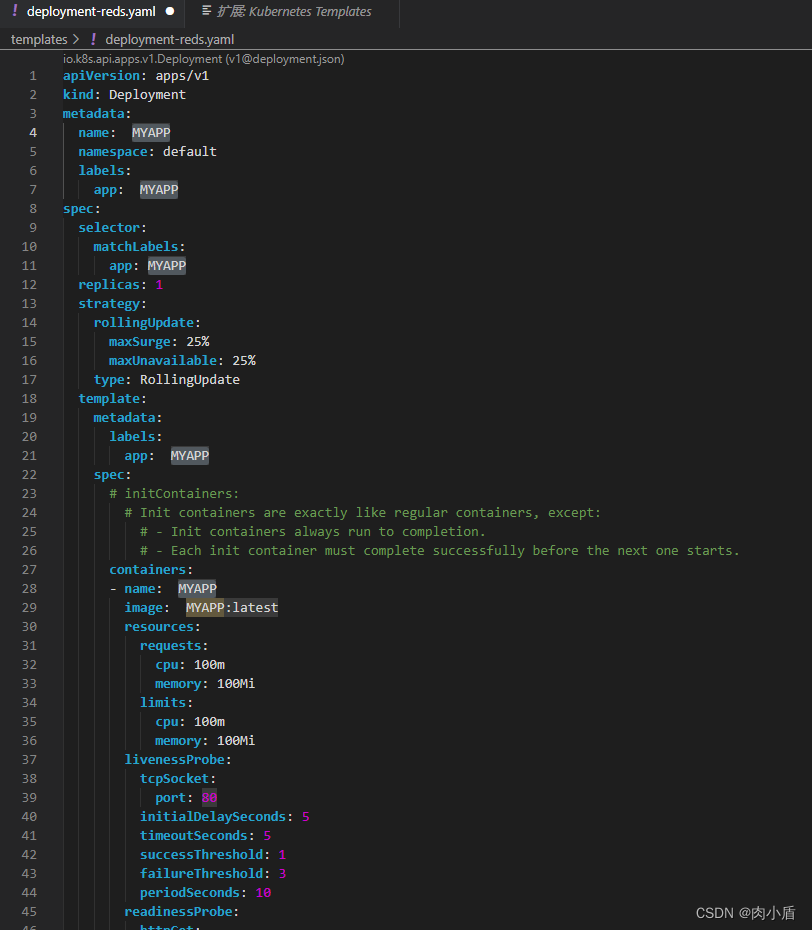Click periodSeconds value 10
Viewport: 812px width, 930px height.
point(263,892)
